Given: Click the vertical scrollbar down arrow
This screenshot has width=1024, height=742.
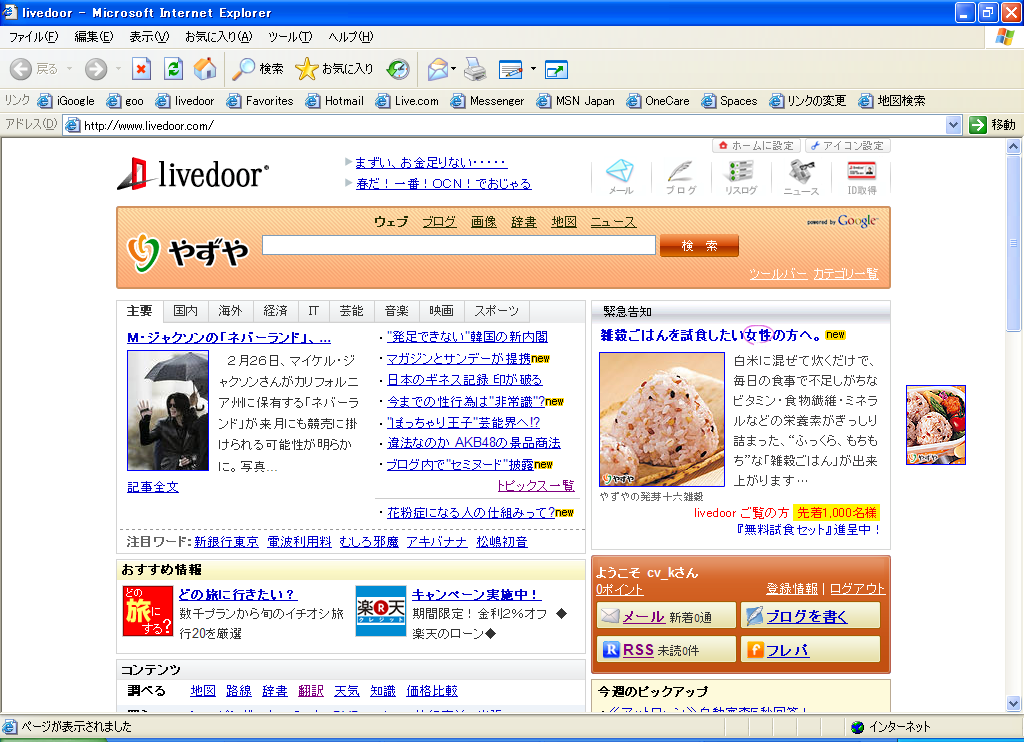Looking at the screenshot, I should pos(1013,703).
